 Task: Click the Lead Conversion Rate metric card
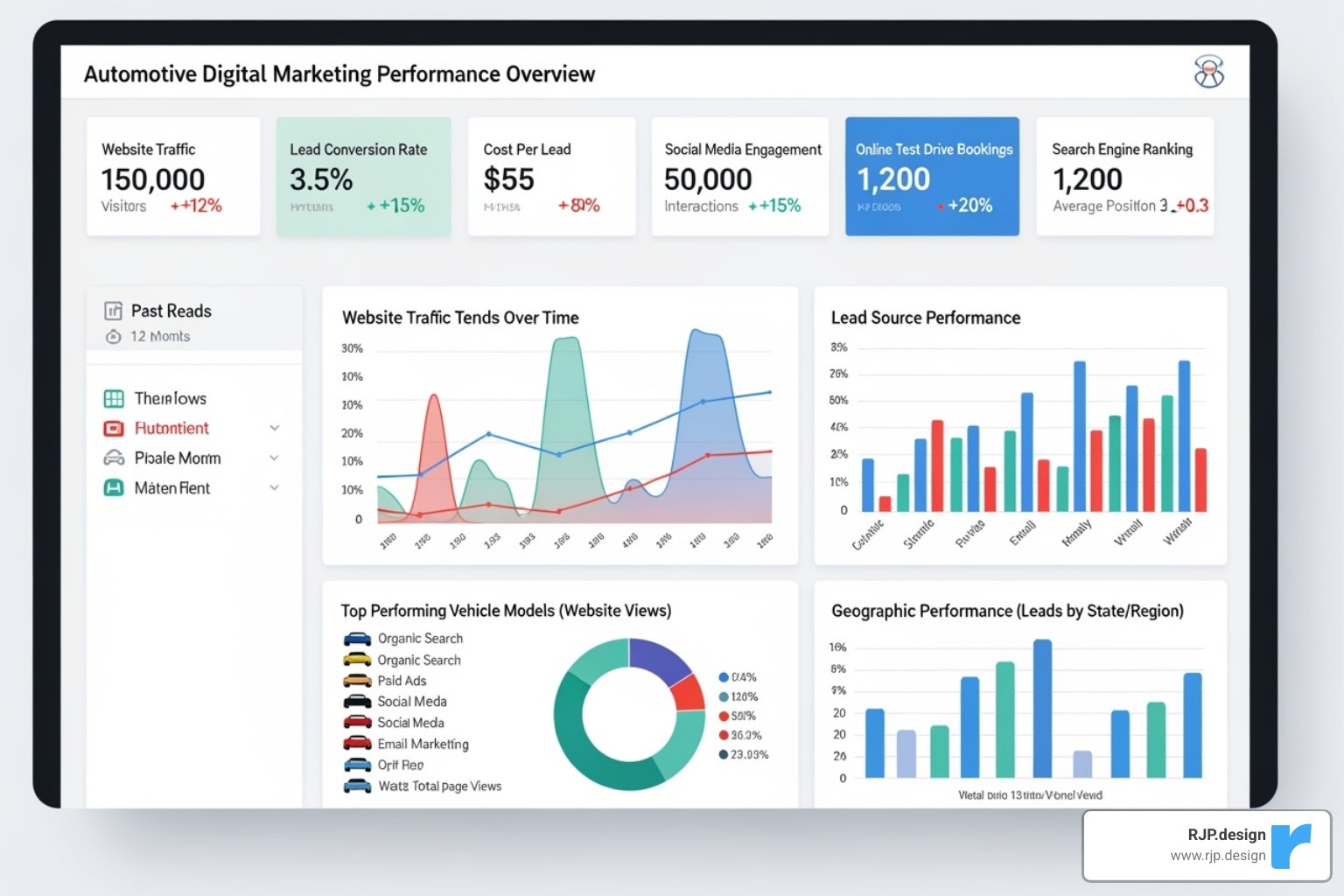(362, 176)
